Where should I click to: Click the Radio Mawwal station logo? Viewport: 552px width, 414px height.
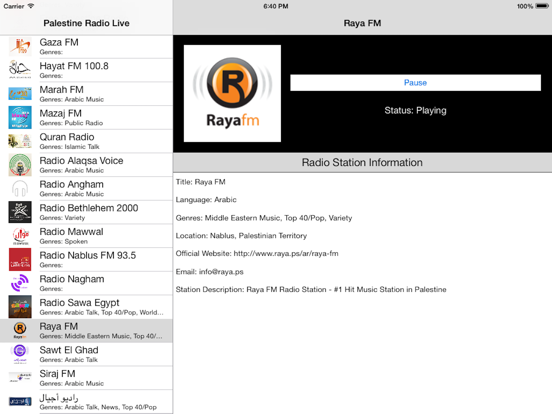20,236
